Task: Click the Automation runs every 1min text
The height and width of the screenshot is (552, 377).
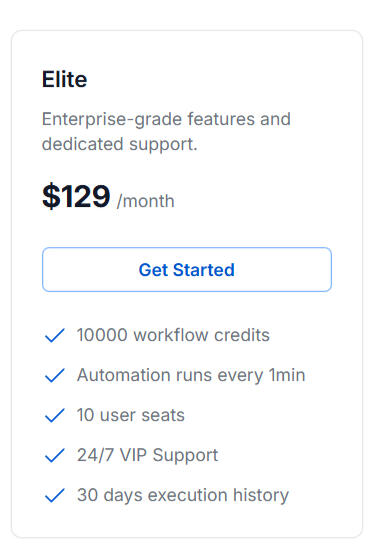Action: click(x=191, y=375)
